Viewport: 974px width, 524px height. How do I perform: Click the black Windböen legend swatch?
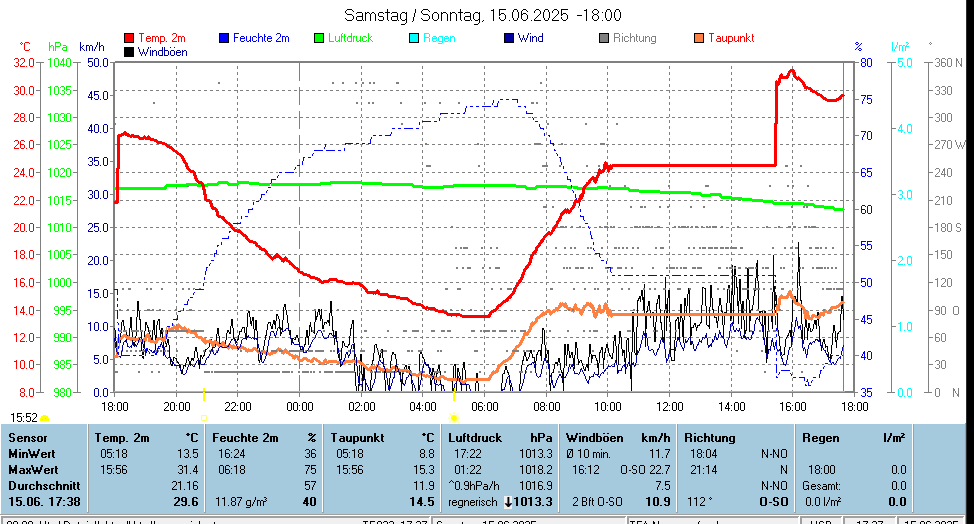(x=129, y=52)
